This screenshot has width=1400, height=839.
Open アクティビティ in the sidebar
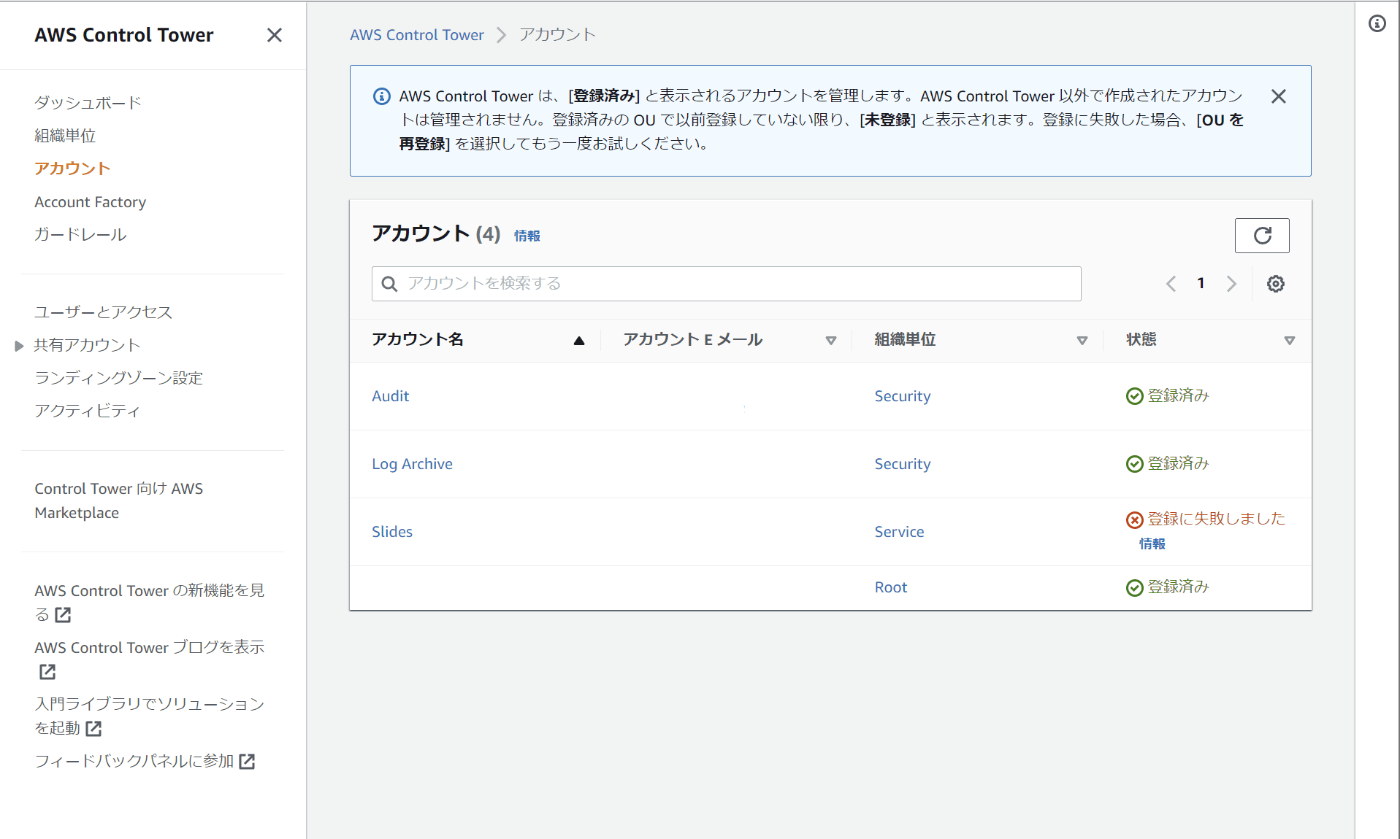(87, 411)
